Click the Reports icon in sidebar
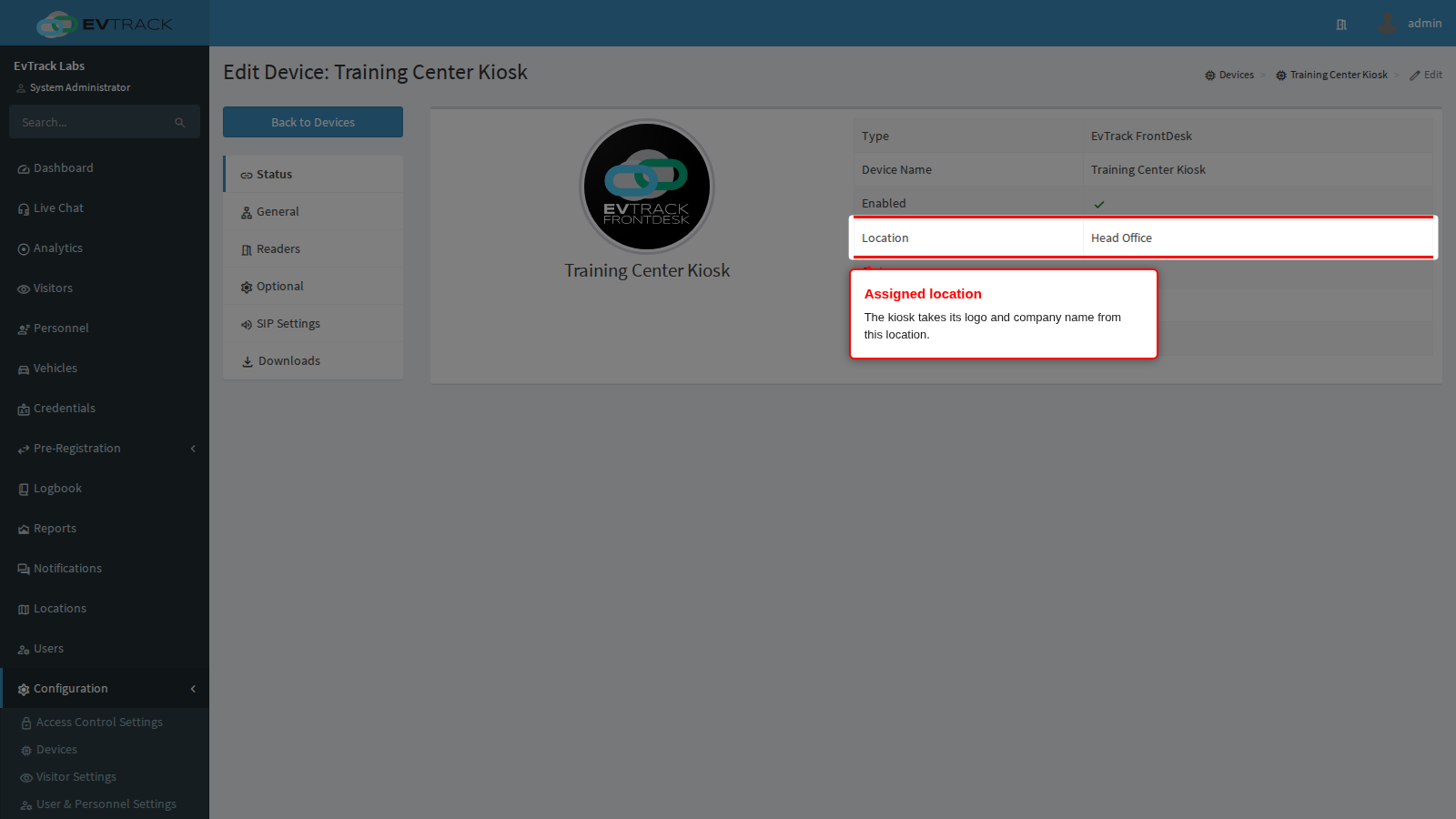This screenshot has height=819, width=1456. coord(24,530)
